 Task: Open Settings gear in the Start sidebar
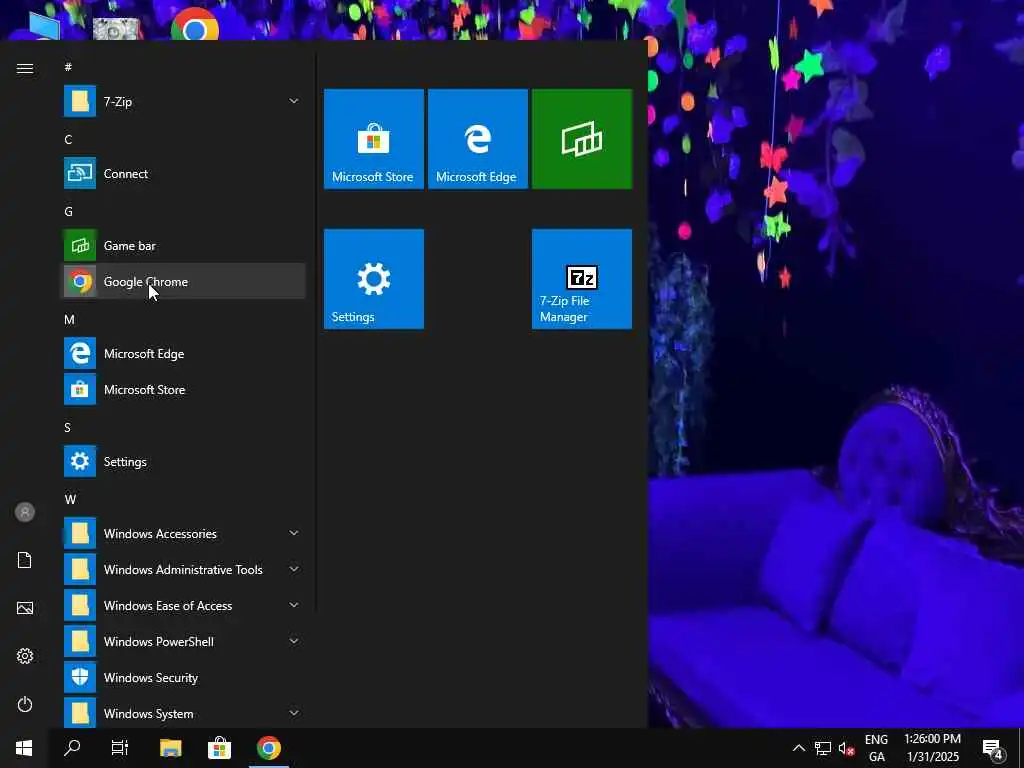tap(25, 656)
